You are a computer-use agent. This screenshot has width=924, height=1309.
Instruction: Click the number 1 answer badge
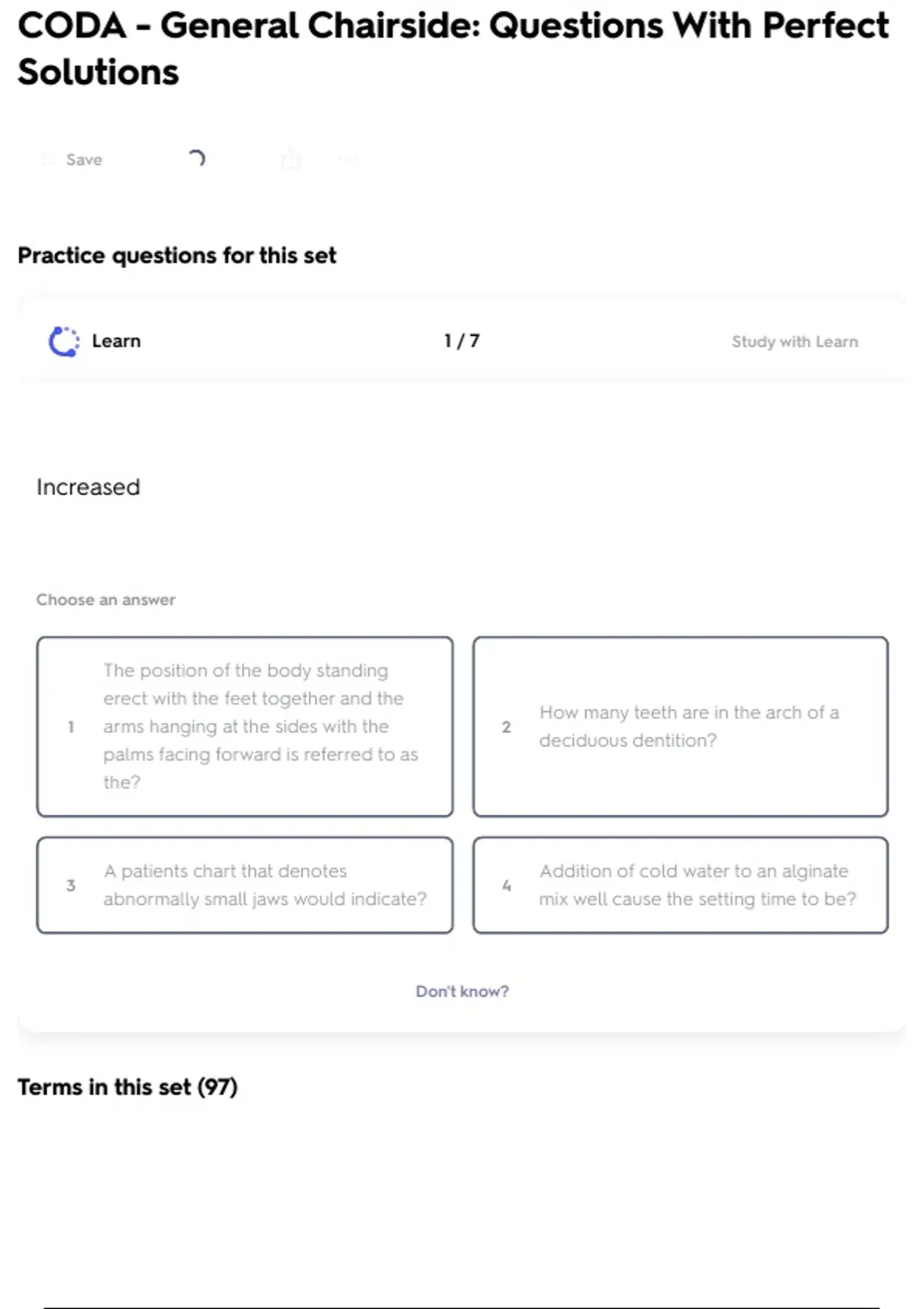pos(71,727)
